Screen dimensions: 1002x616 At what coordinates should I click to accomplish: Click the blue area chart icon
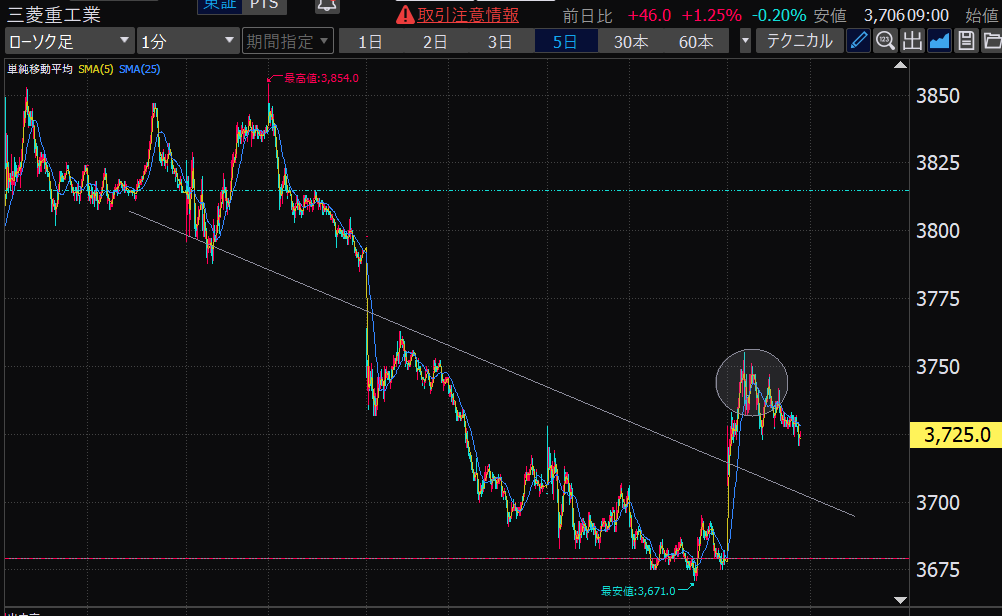click(939, 41)
